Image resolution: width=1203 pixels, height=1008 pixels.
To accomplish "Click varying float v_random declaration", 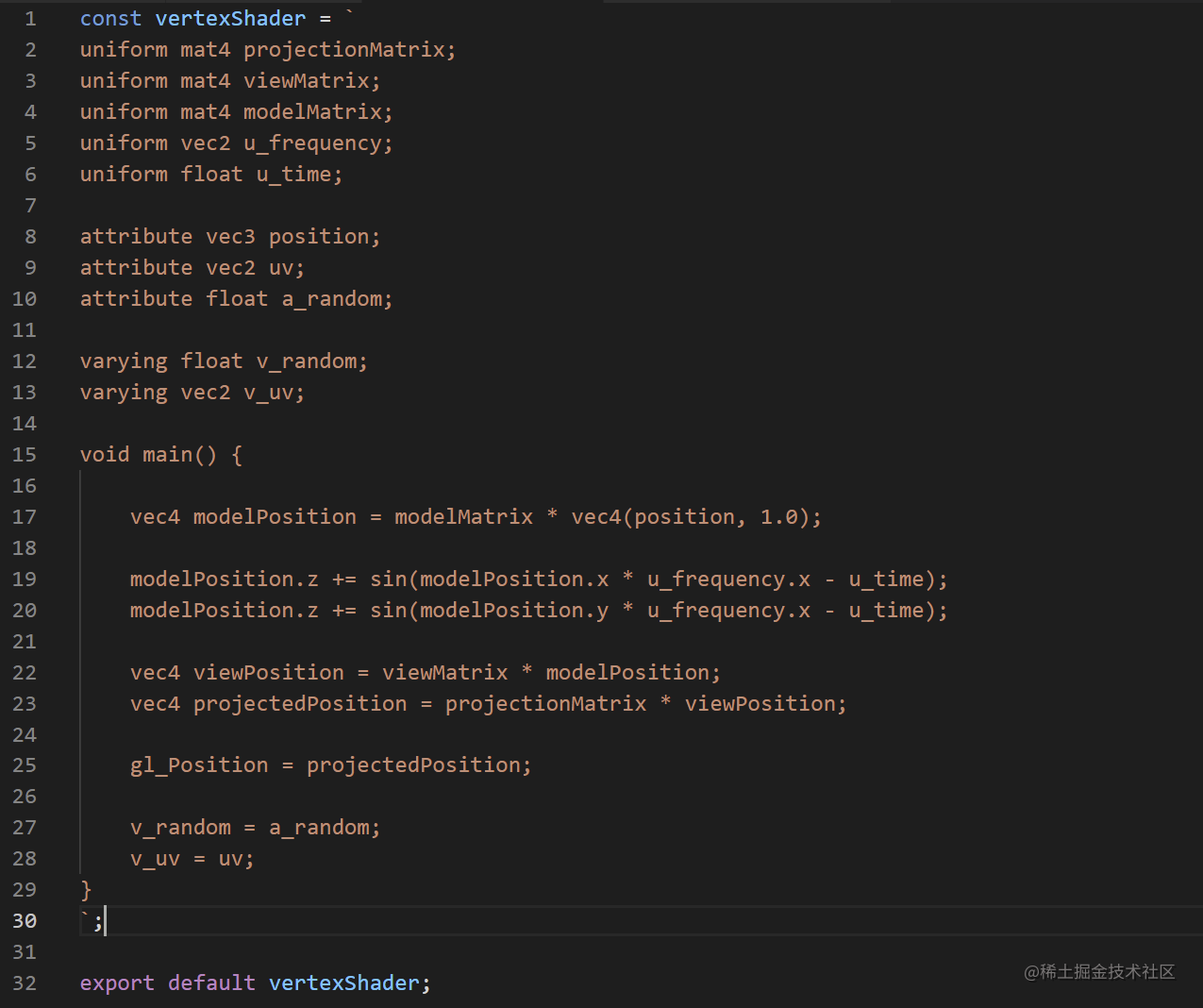I will (224, 361).
